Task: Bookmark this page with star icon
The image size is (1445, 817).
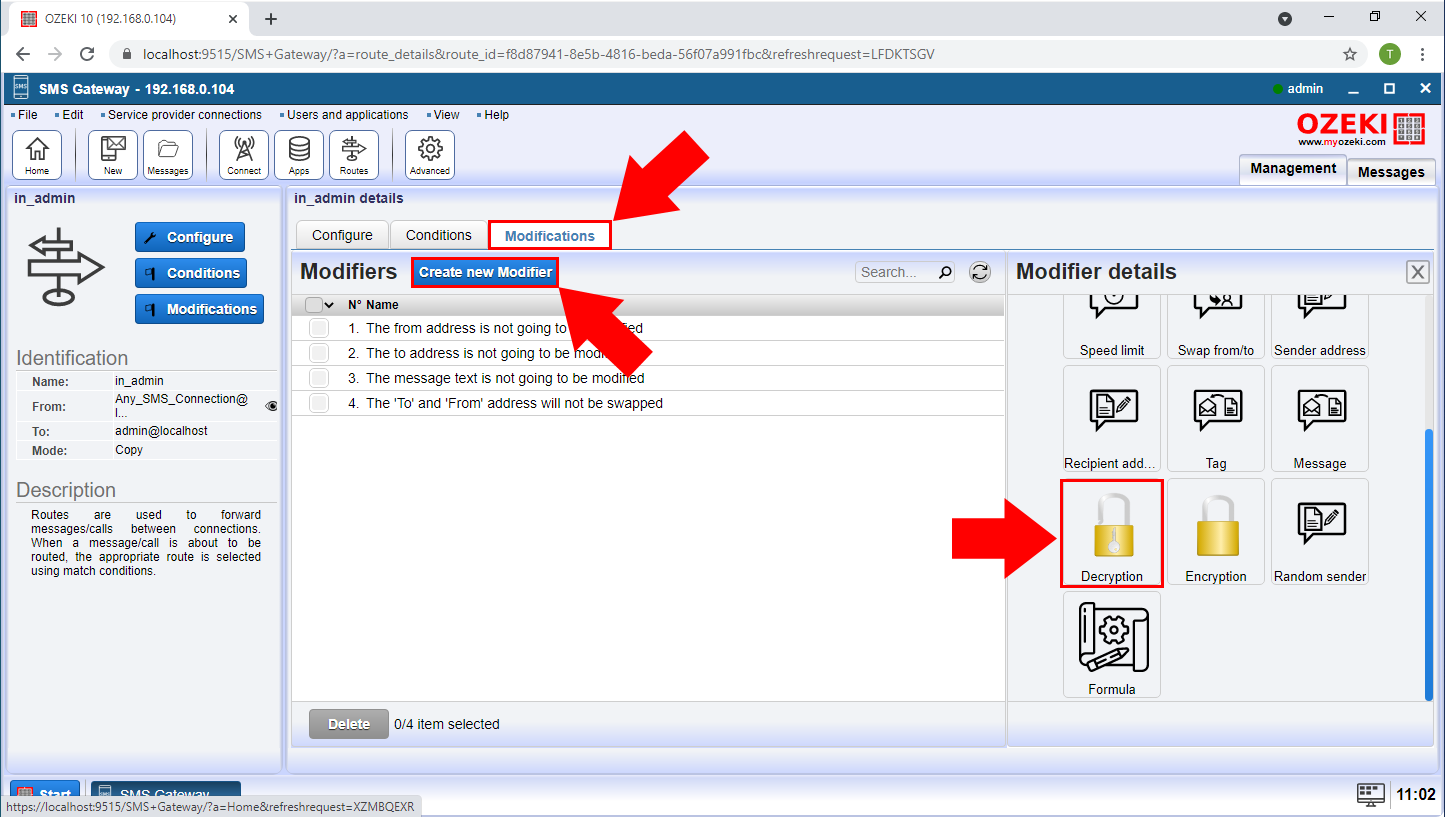Action: (1350, 54)
